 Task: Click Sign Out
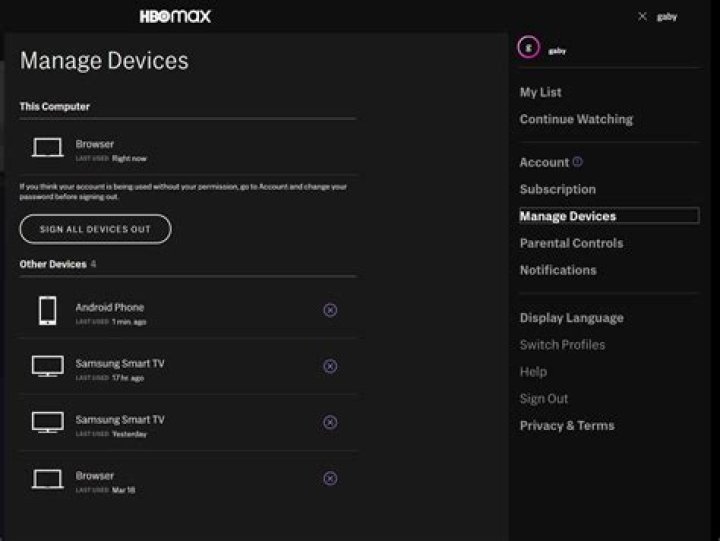click(x=544, y=399)
